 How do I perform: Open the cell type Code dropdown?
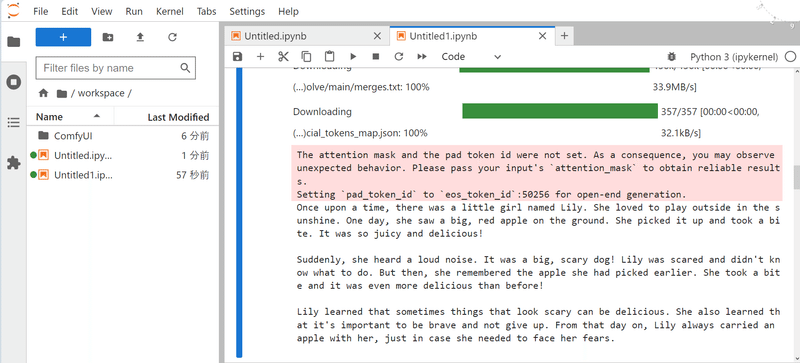pos(471,57)
